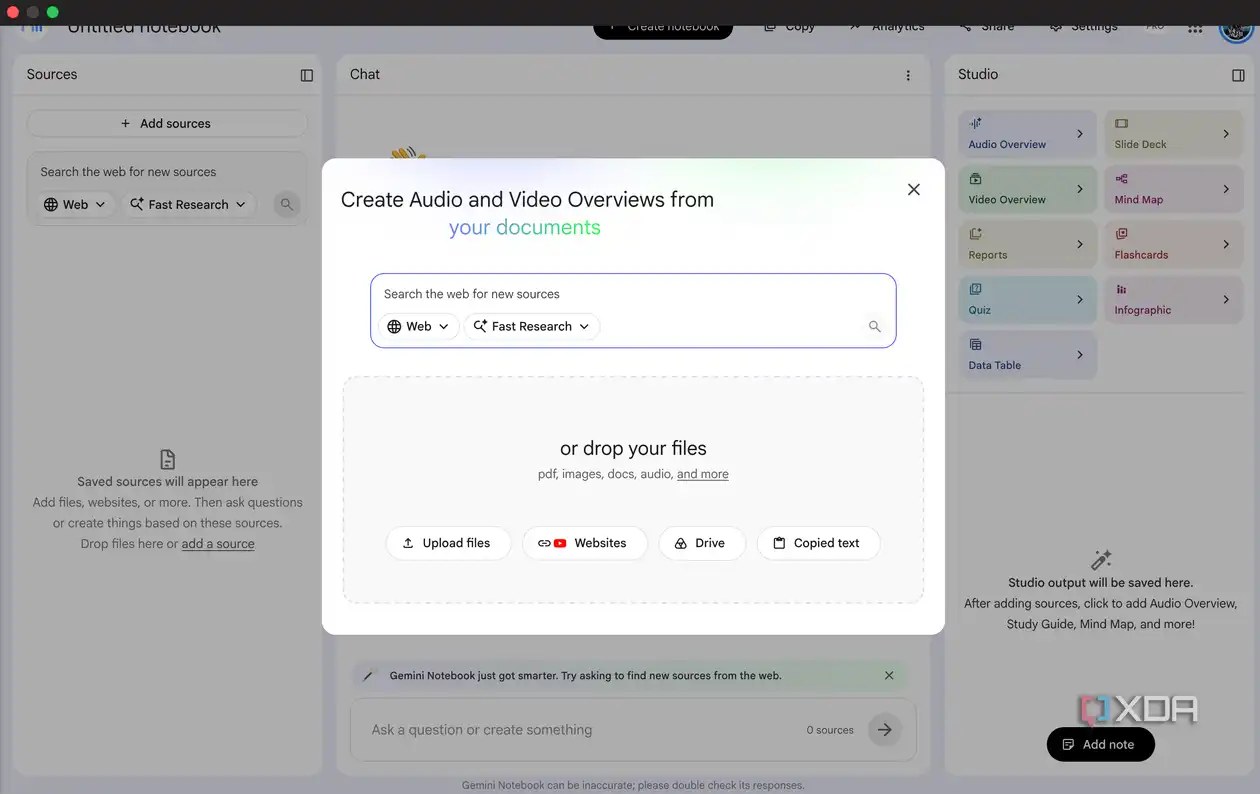Viewport: 1260px width, 794px height.
Task: Open Analytics from the top bar
Action: tap(888, 29)
